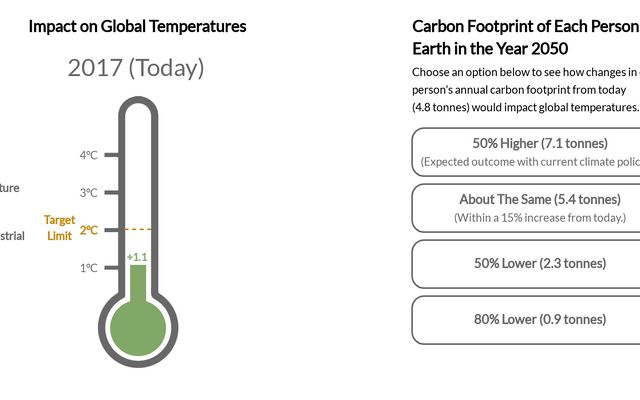Click the 3°C scale label

point(88,193)
